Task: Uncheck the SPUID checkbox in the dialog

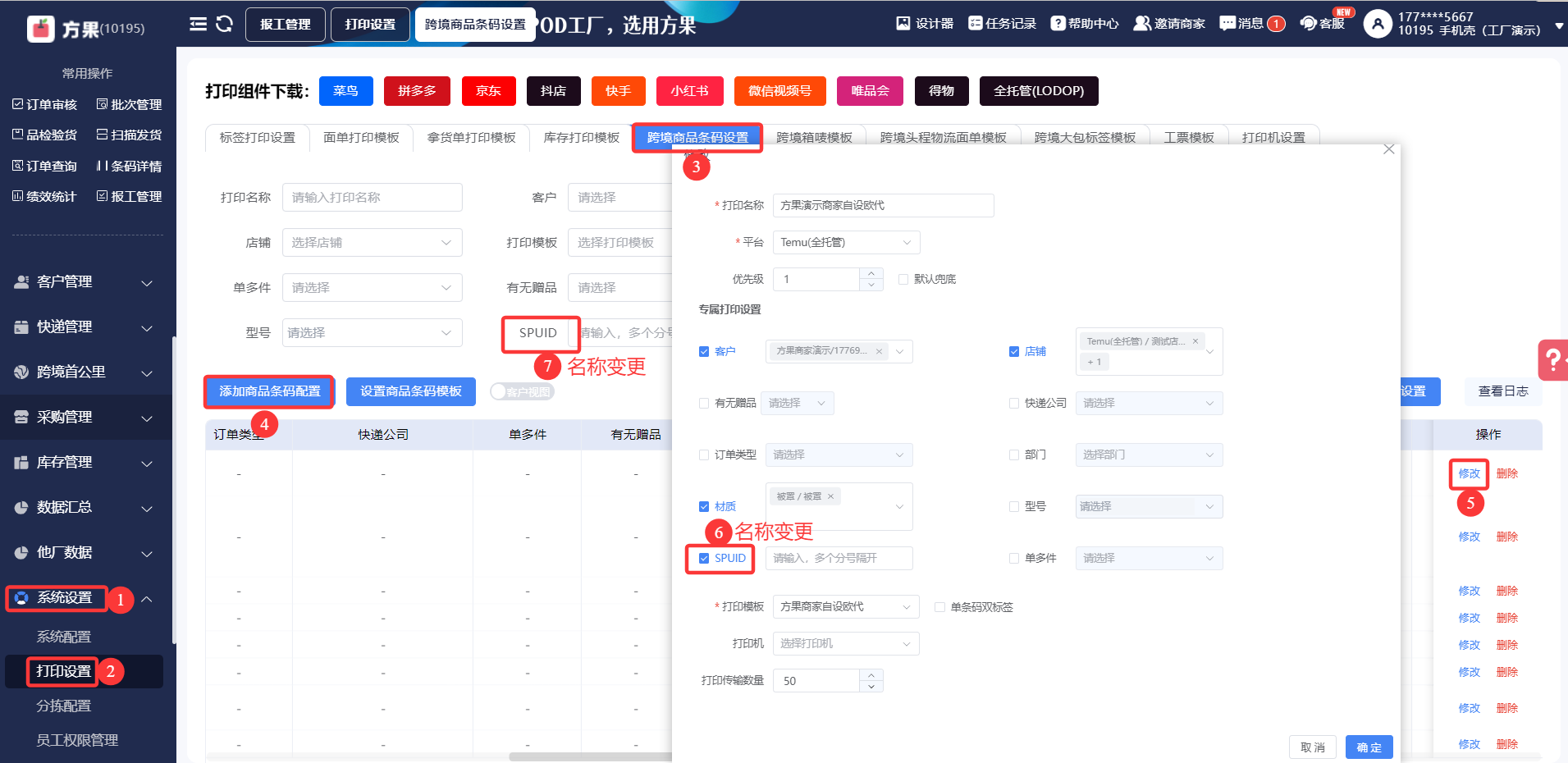Action: coord(704,558)
